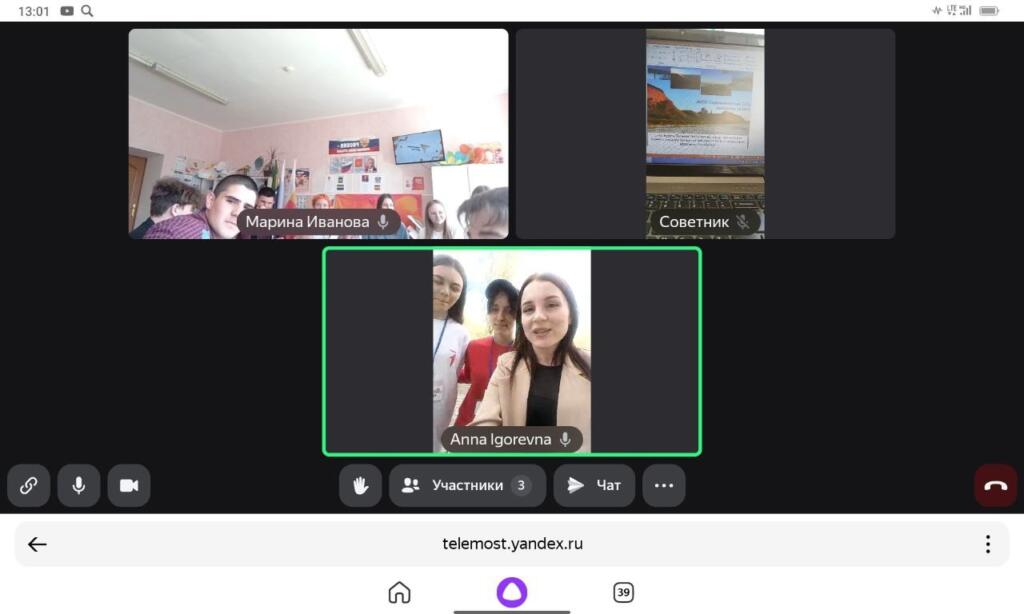This screenshot has height=614, width=1024.
Task: Copy the meeting invite link icon
Action: point(29,485)
